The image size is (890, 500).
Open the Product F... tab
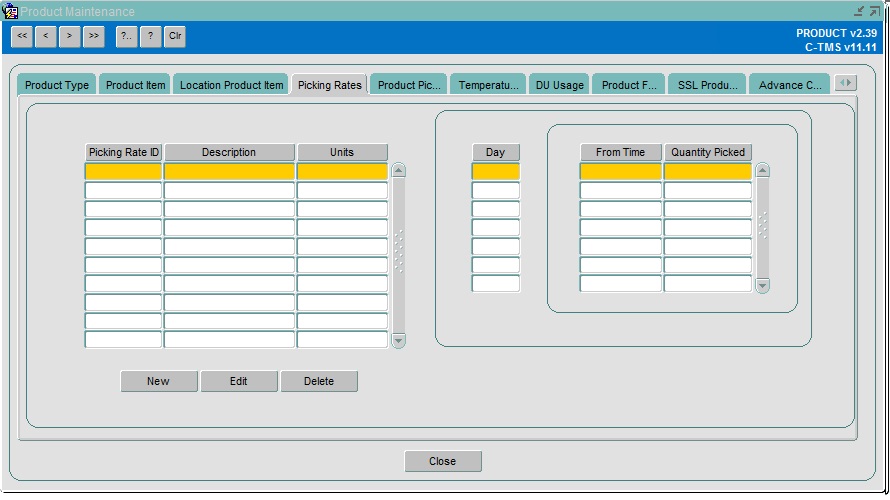[x=629, y=85]
